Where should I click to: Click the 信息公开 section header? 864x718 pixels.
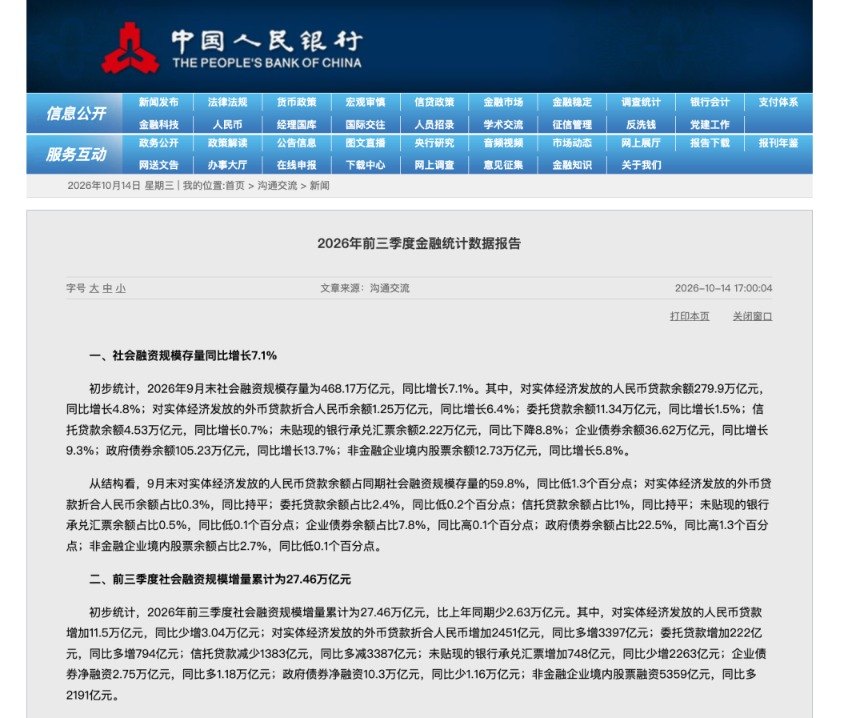pyautogui.click(x=75, y=114)
